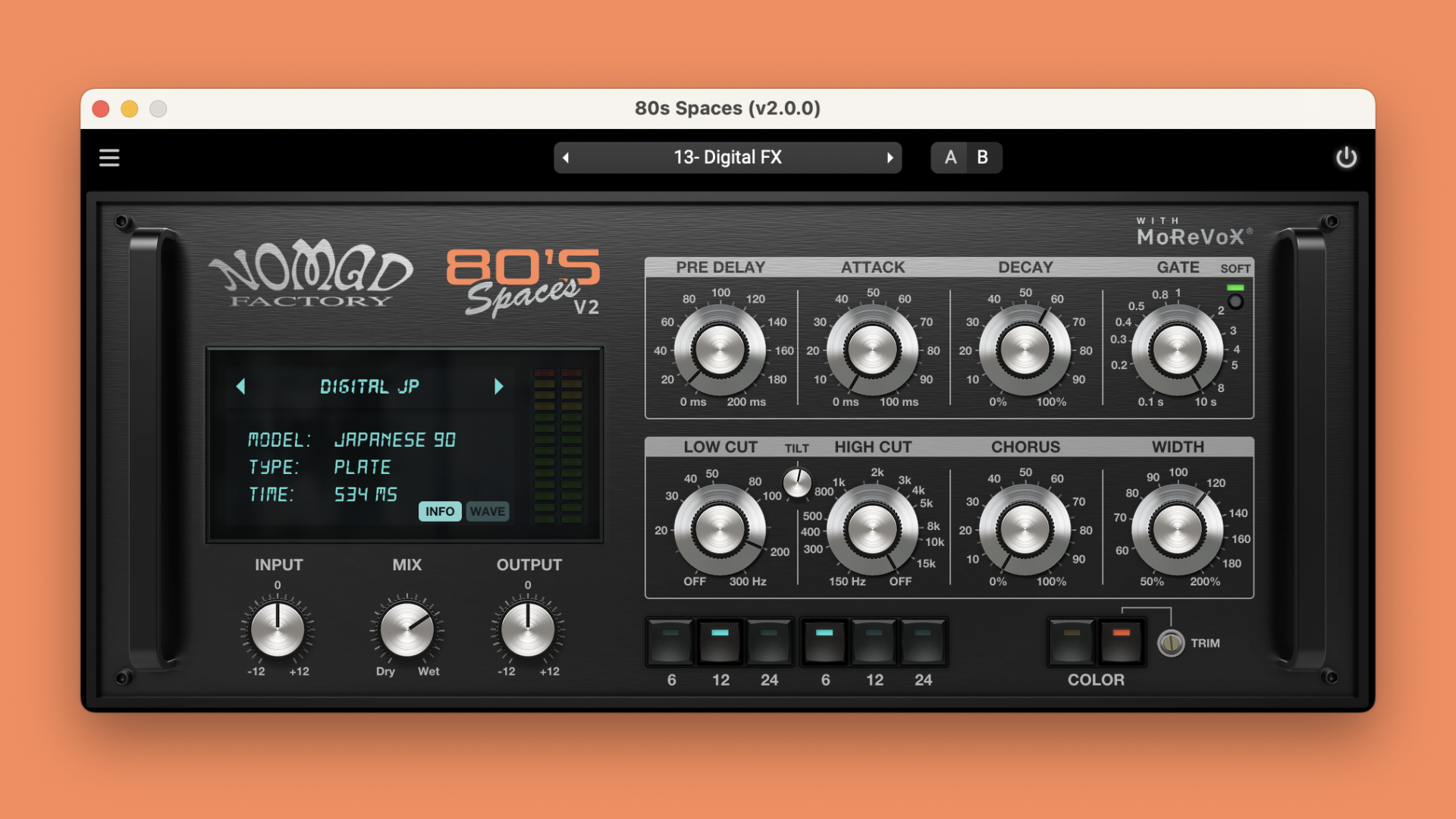
Task: Click the TRIM screw control
Action: 1171,643
